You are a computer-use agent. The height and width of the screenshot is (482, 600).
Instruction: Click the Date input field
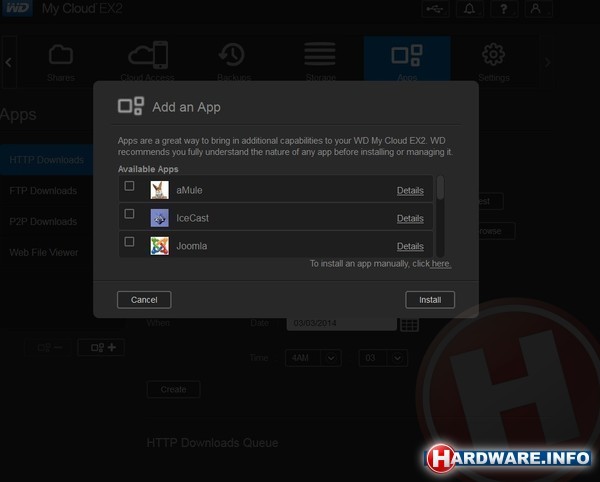click(x=341, y=323)
